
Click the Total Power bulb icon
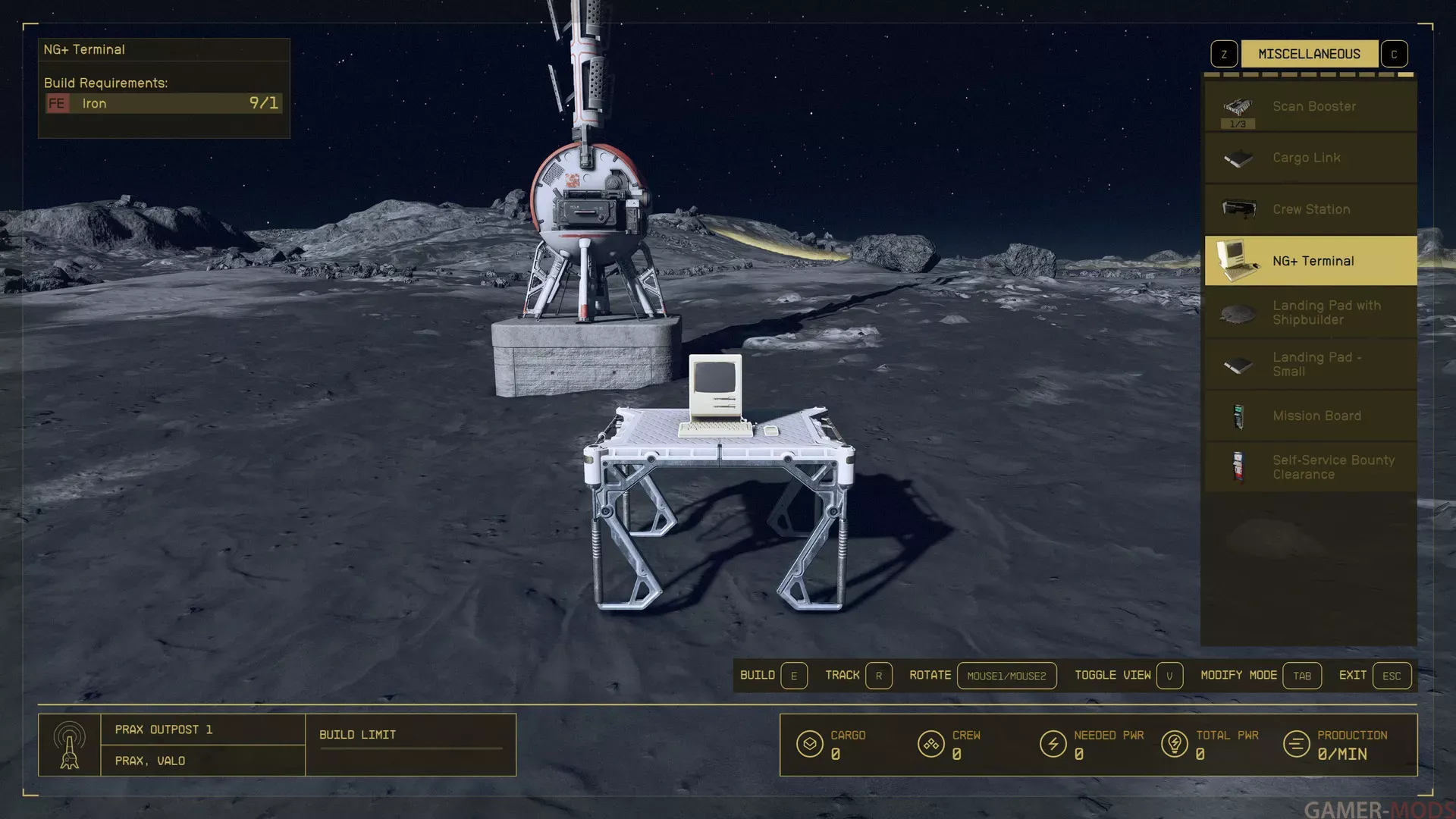(1174, 745)
